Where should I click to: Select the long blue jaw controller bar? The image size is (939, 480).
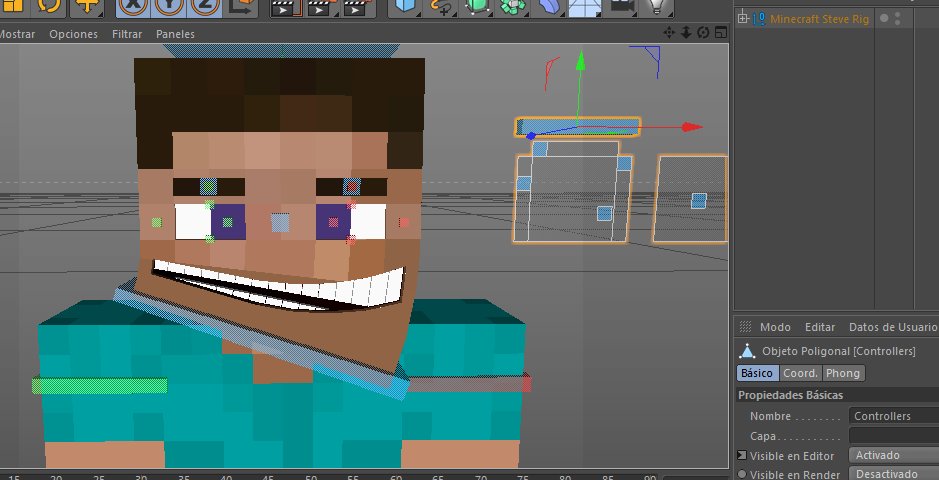[261, 339]
